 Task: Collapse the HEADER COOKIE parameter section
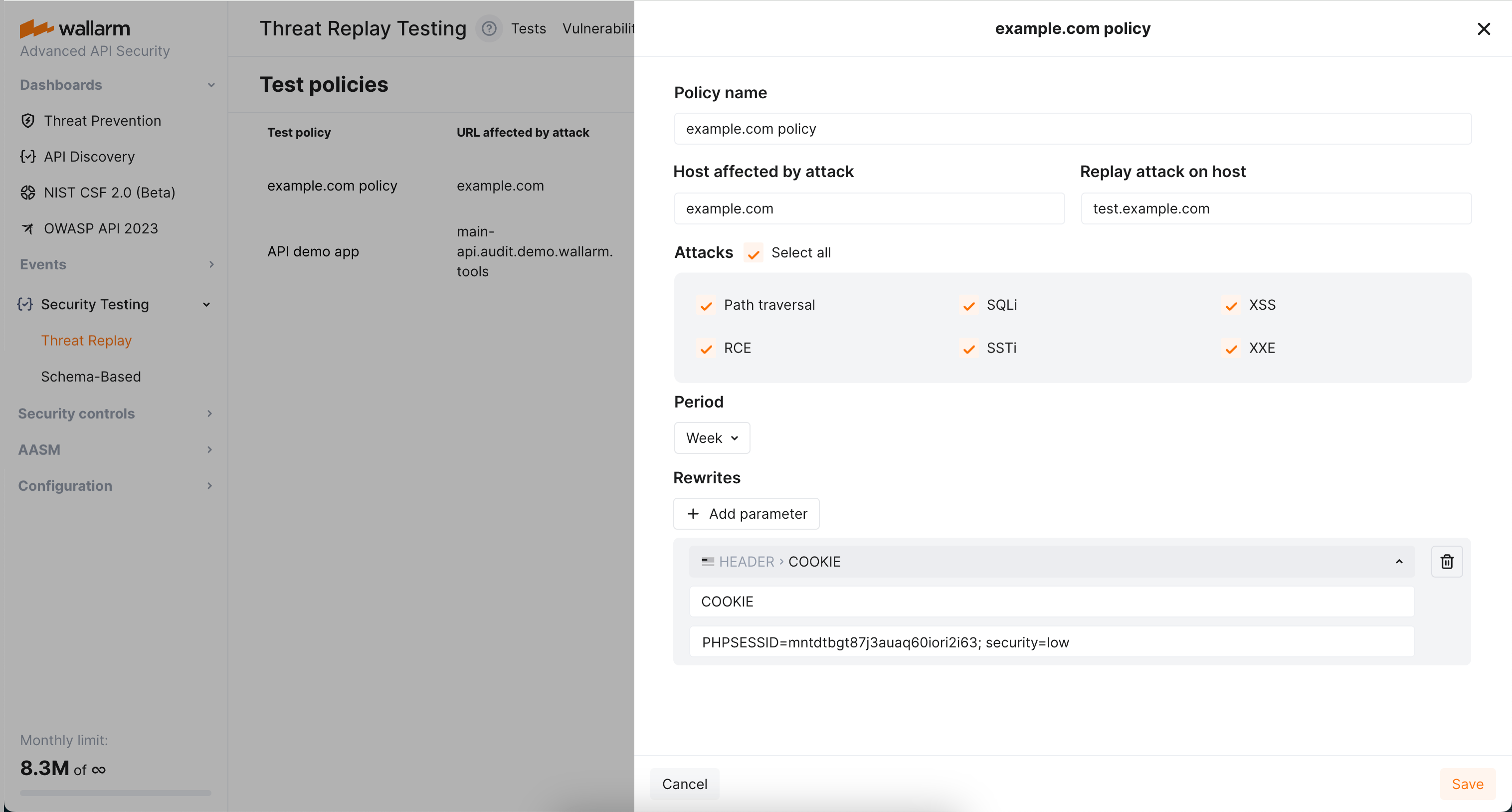[x=1399, y=561]
